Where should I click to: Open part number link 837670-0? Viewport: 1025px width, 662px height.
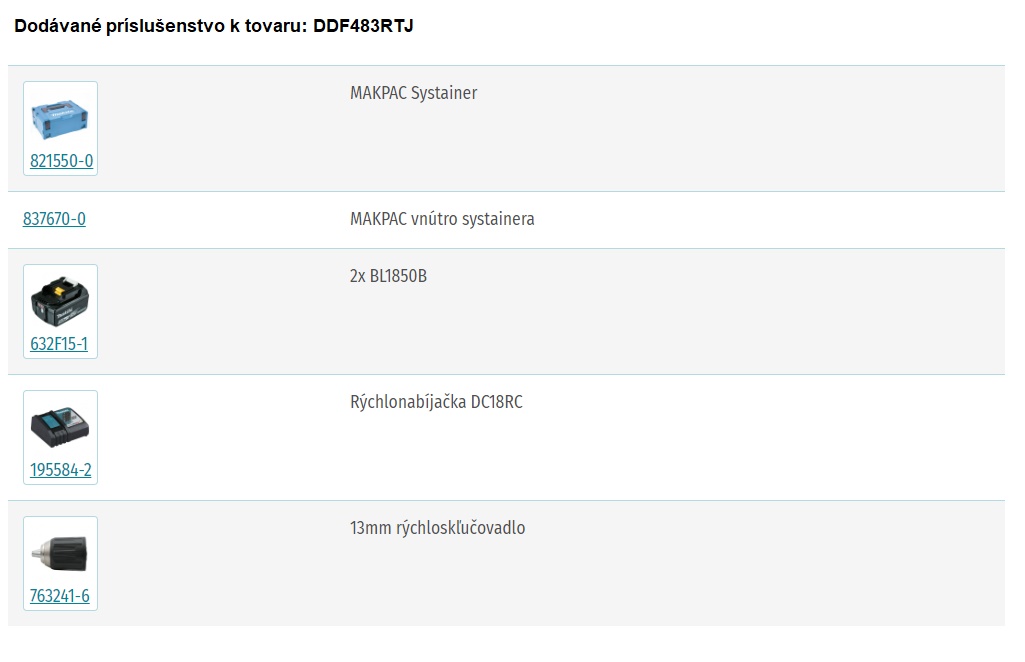(54, 219)
